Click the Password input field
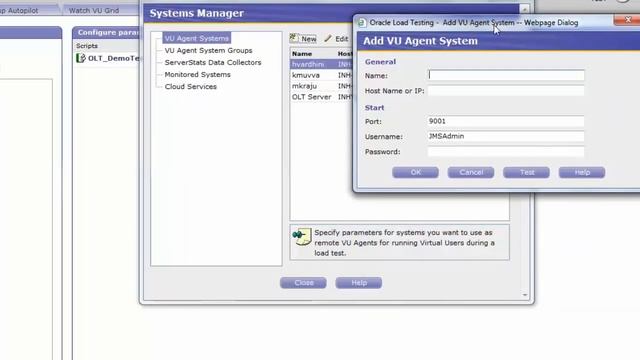640x360 pixels. pos(506,151)
